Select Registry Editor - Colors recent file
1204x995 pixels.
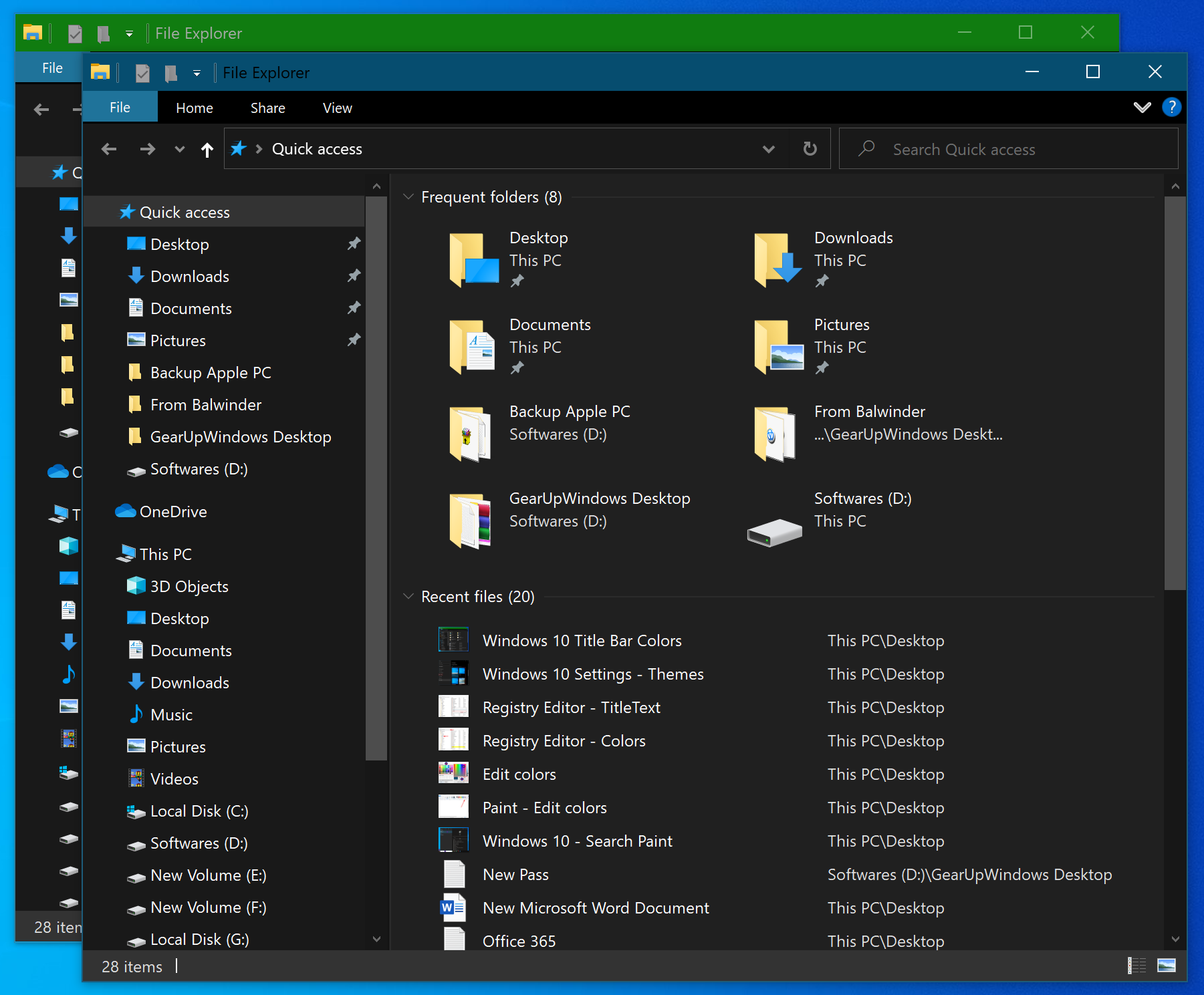[564, 741]
